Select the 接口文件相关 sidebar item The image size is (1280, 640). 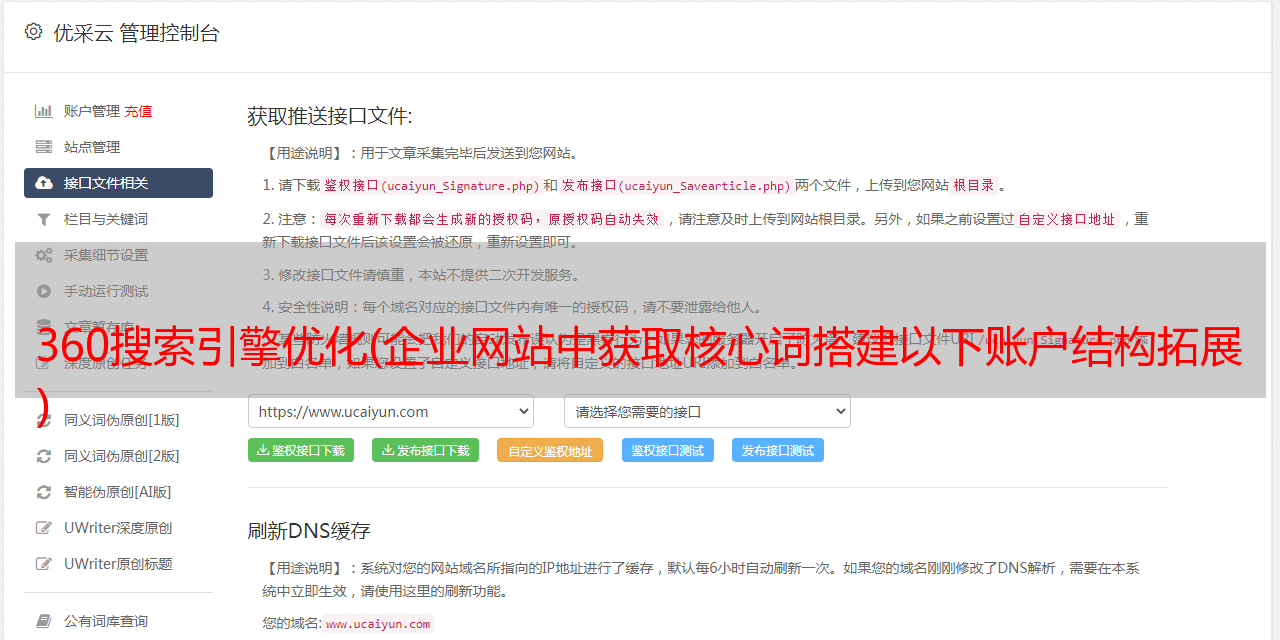[x=118, y=183]
